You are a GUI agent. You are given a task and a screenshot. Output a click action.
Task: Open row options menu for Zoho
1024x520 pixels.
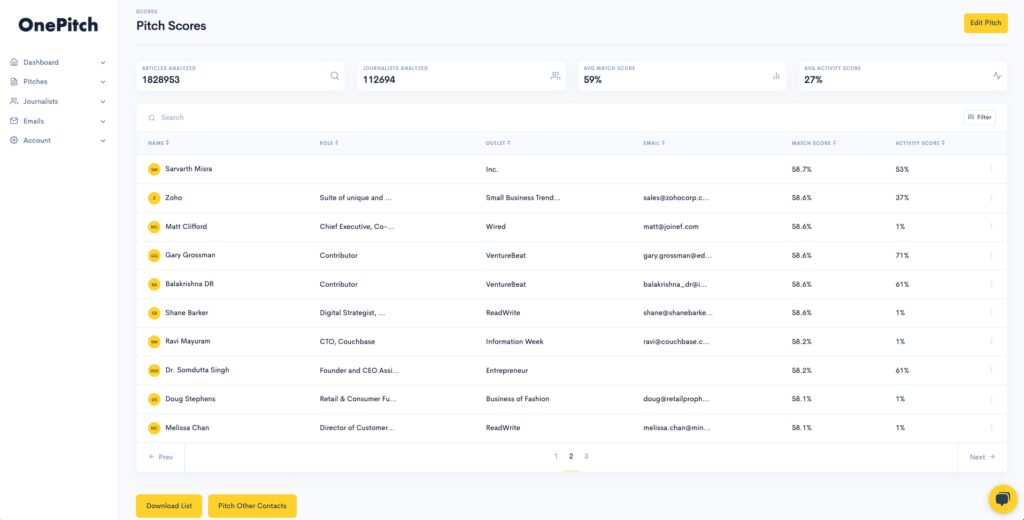991,198
